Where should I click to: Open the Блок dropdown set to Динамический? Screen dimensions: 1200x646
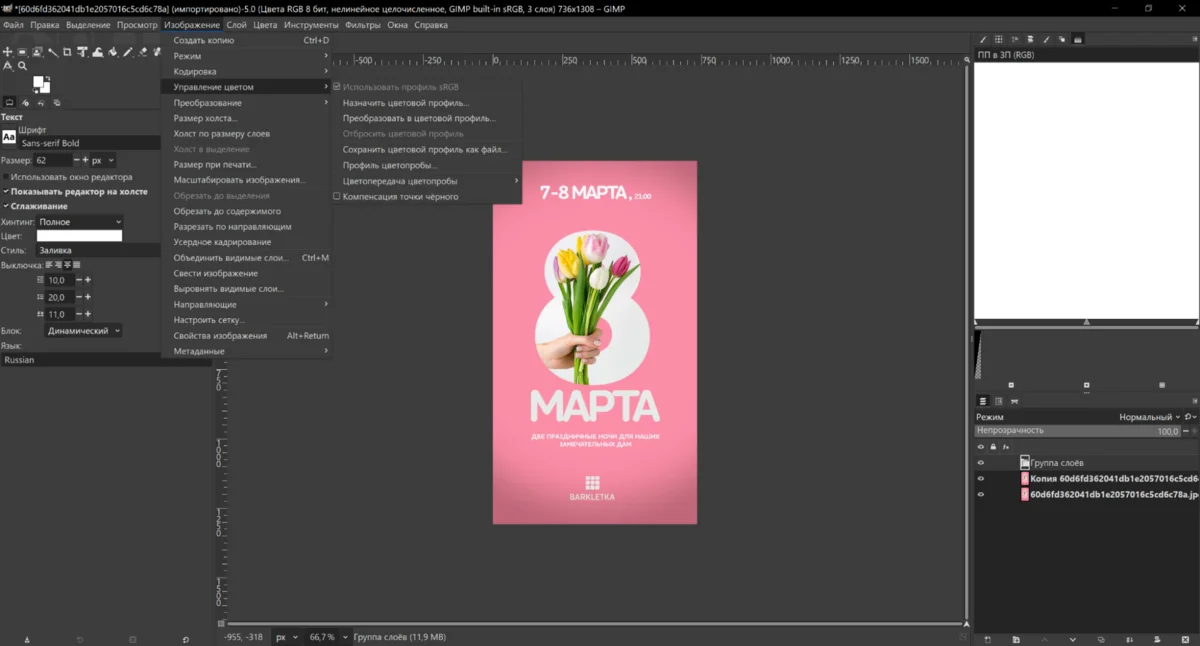[x=83, y=331]
